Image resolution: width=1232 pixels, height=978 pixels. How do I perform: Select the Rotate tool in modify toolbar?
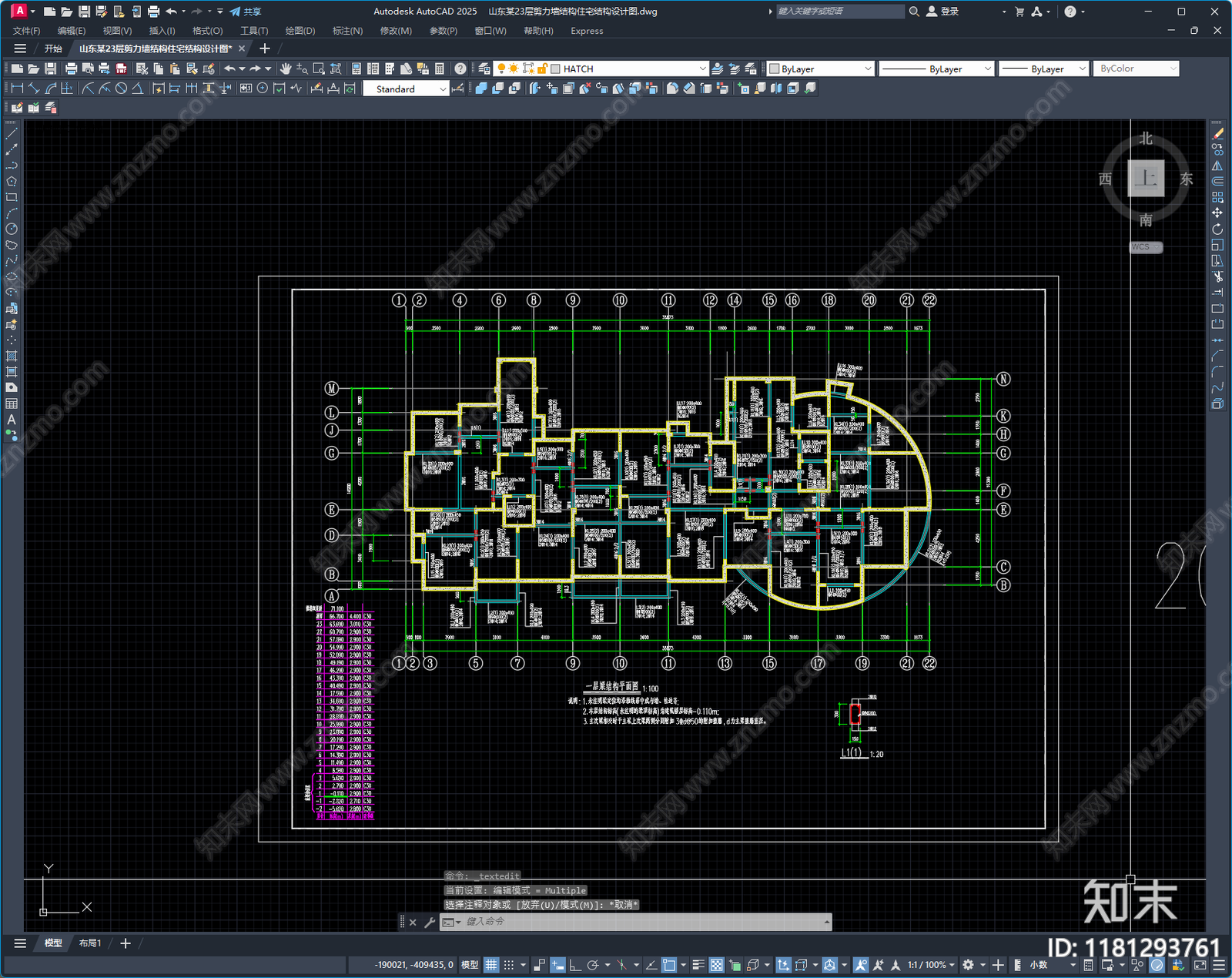[1217, 229]
